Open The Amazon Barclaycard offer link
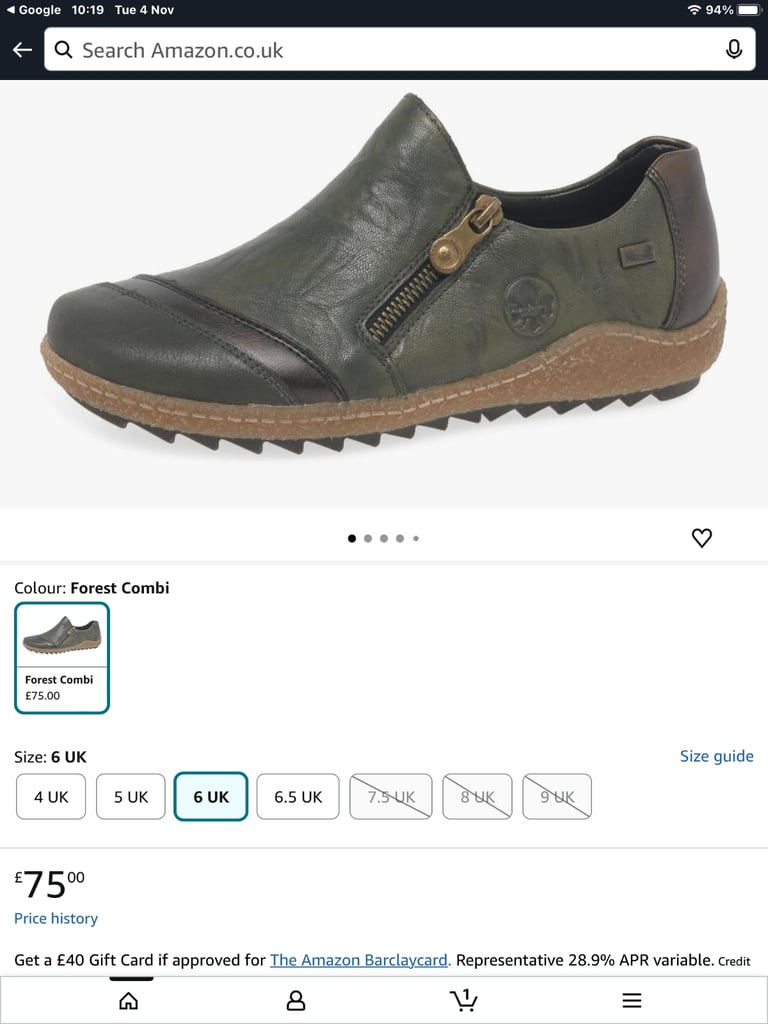Viewport: 768px width, 1024px height. tap(358, 960)
